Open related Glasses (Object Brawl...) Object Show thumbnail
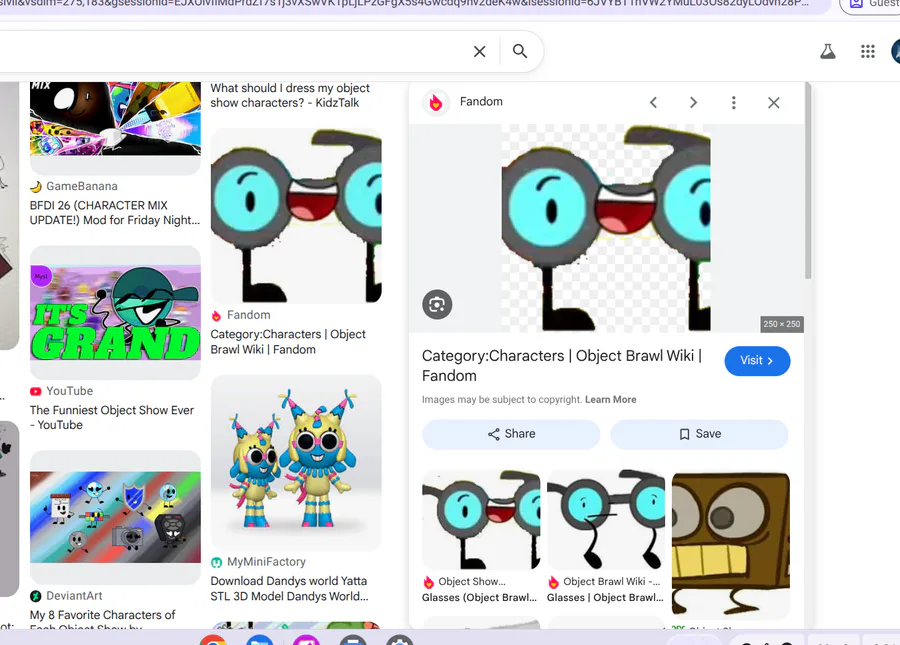The image size is (900, 645). pyautogui.click(x=481, y=520)
